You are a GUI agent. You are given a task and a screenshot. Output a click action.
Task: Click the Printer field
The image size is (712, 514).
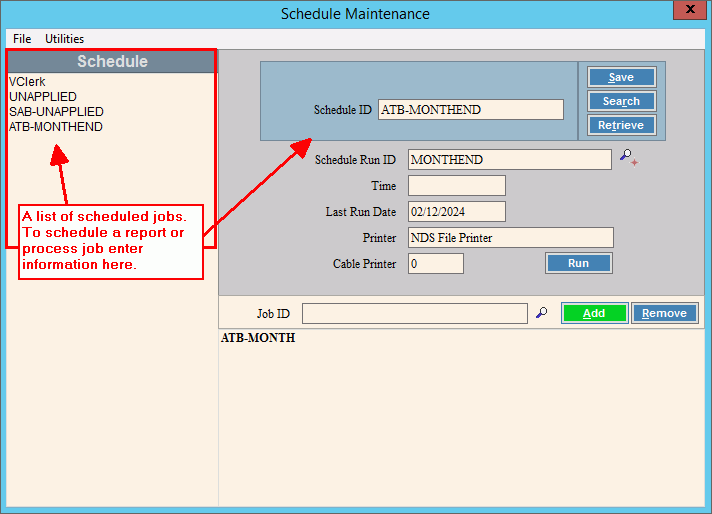(x=510, y=238)
